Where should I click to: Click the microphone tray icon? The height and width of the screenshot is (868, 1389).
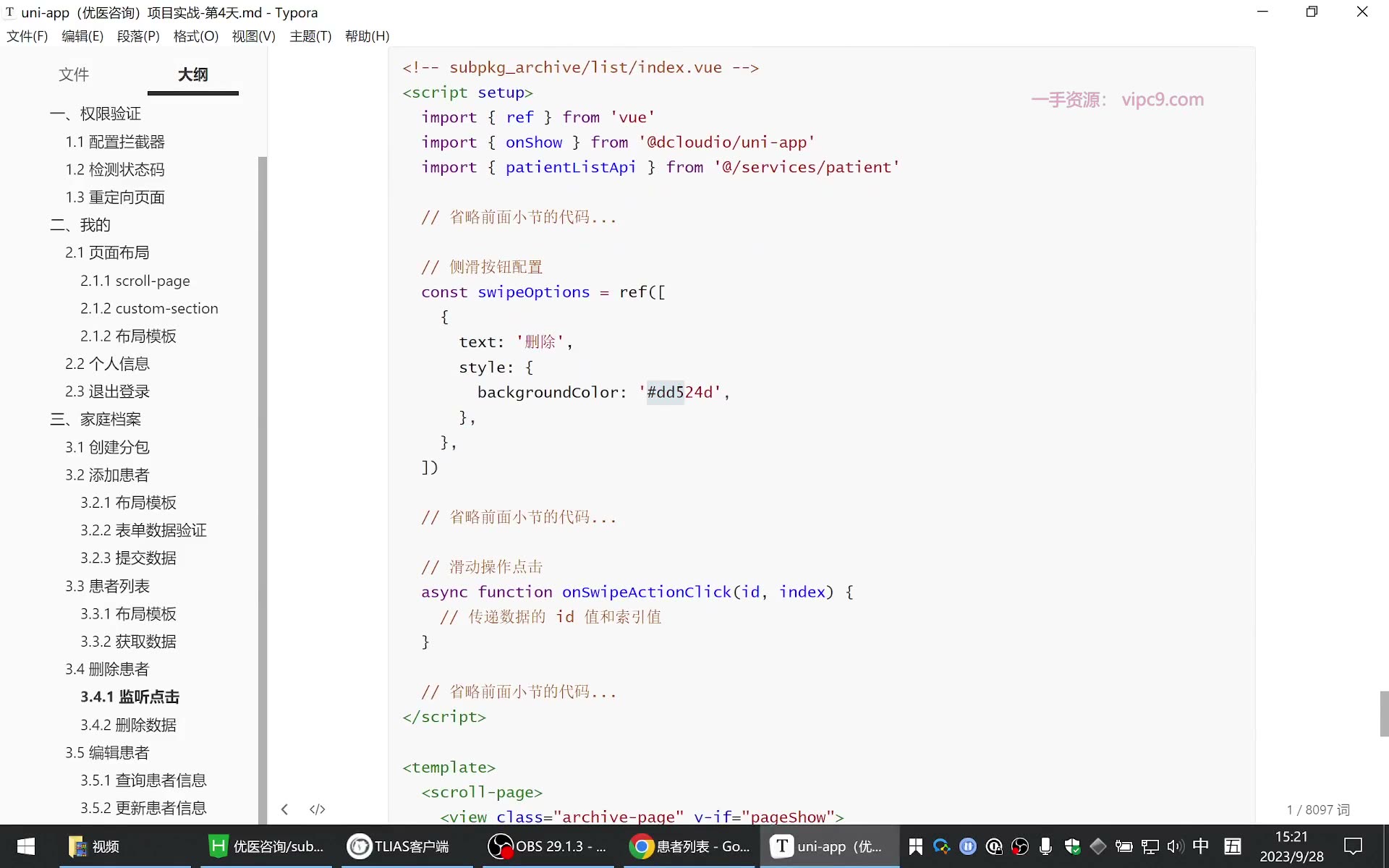coord(1045,846)
